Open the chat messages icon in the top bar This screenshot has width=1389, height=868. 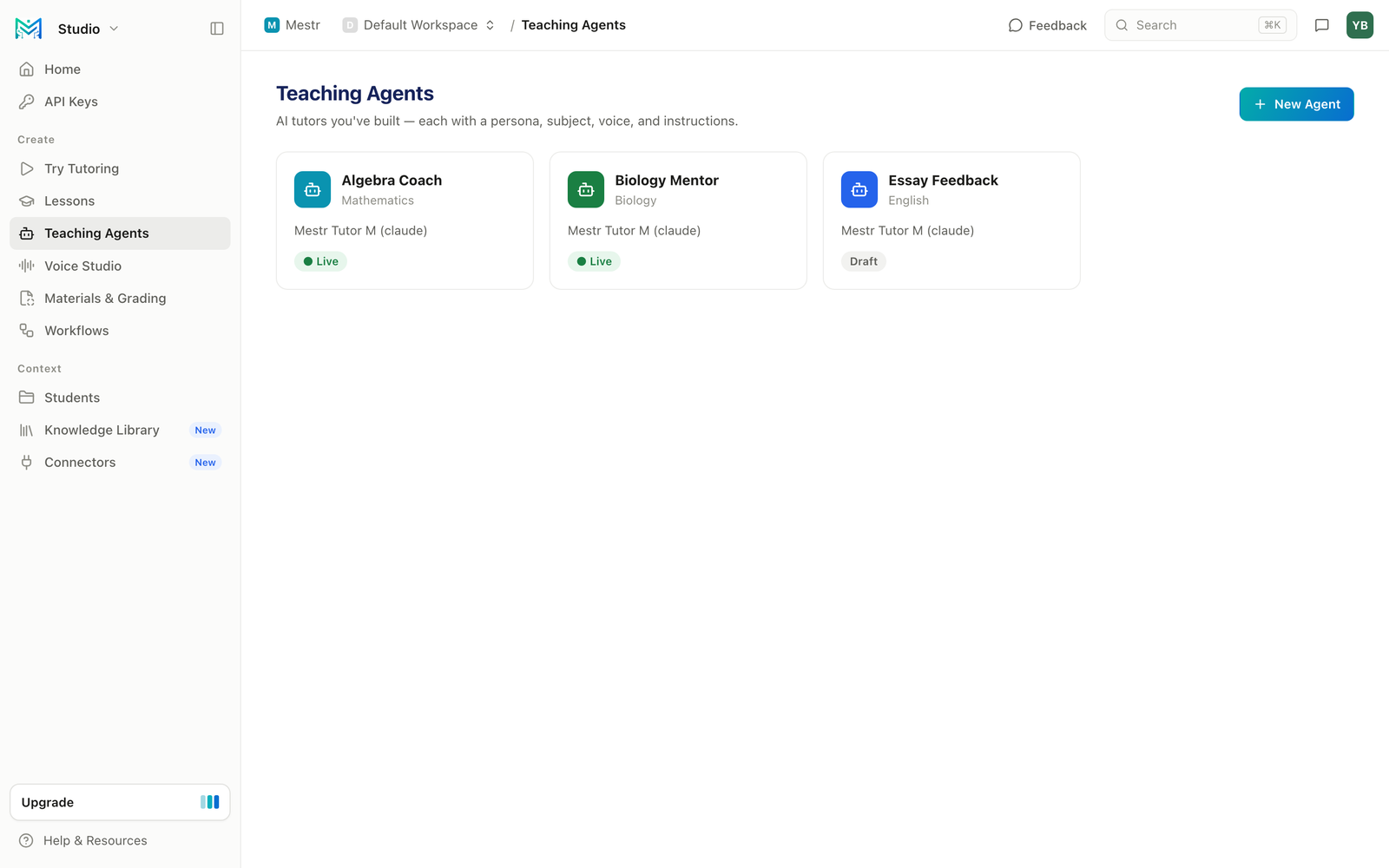coord(1322,25)
